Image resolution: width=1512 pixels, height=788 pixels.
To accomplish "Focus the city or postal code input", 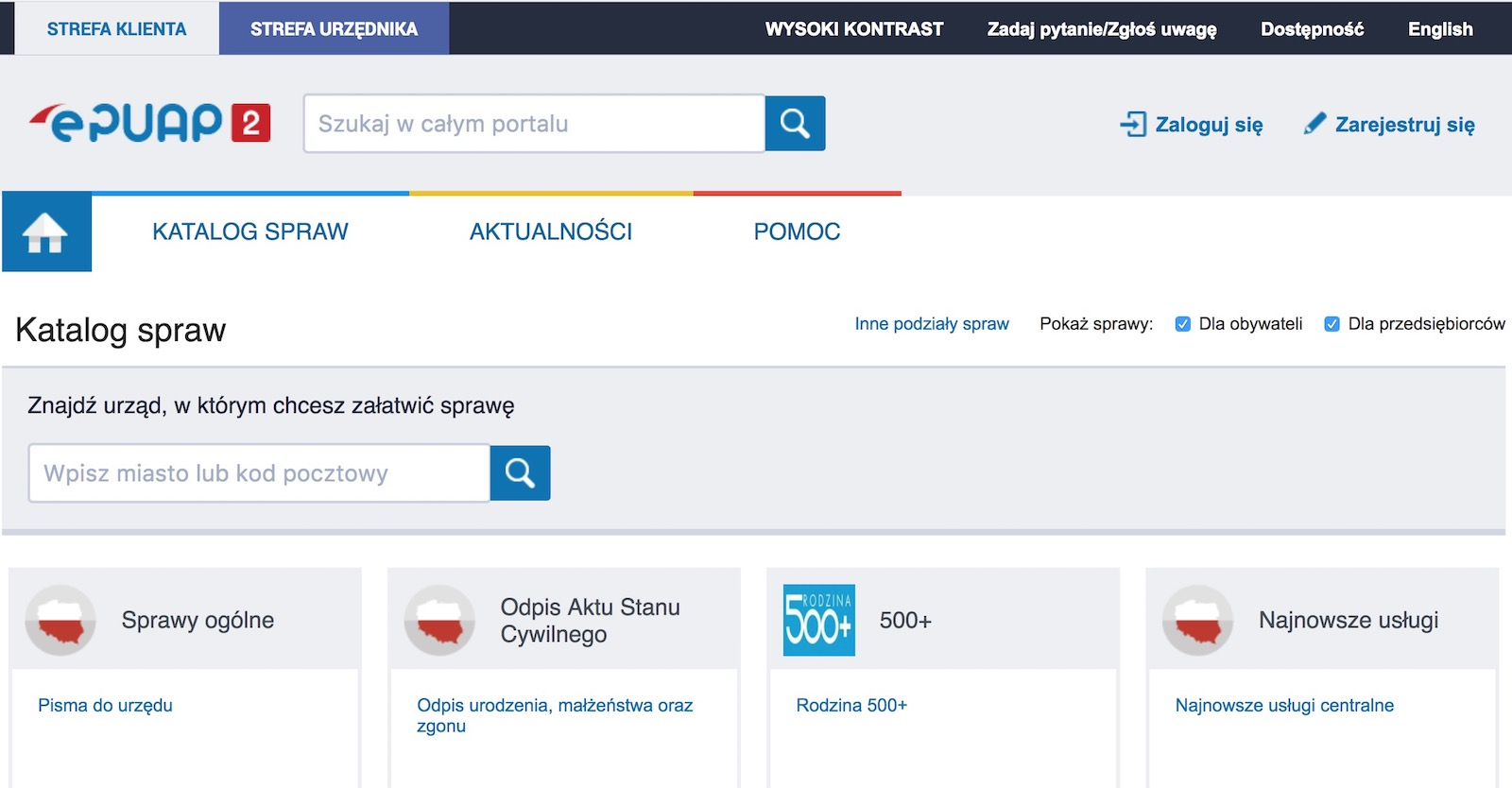I will coord(259,473).
